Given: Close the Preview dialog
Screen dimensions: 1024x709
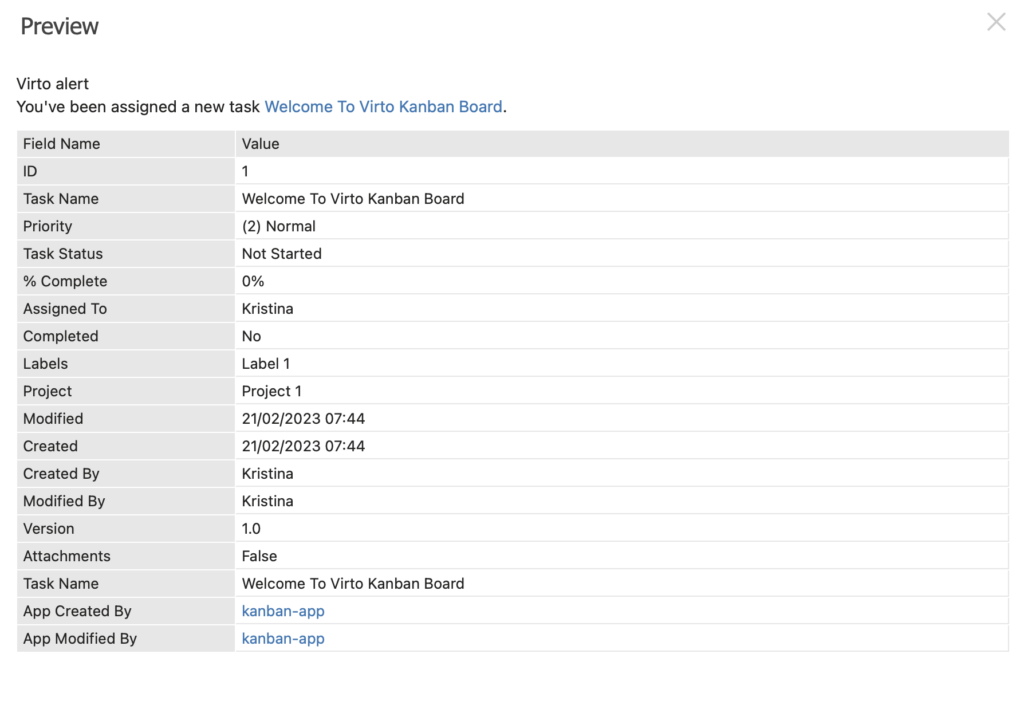Looking at the screenshot, I should 996,22.
